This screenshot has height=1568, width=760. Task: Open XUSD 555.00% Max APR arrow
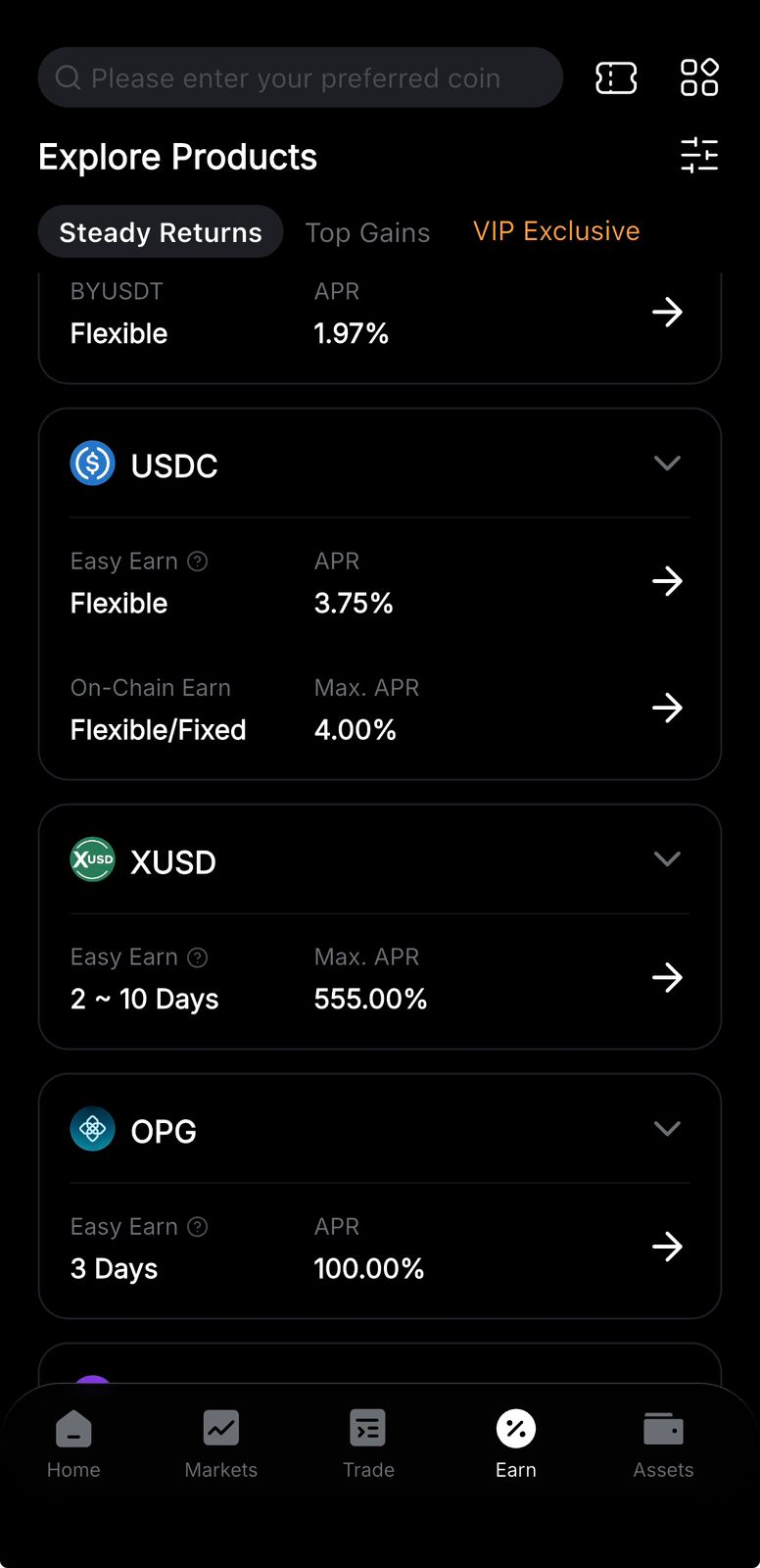(667, 977)
